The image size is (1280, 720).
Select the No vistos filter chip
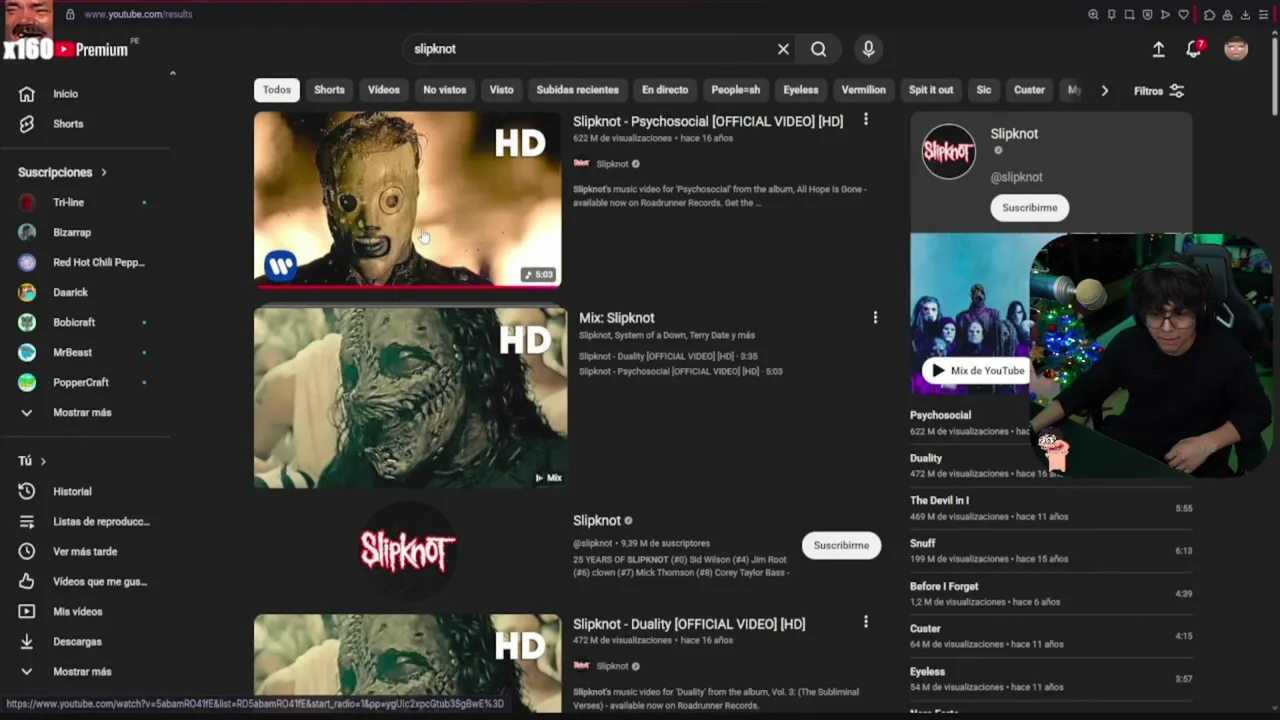[444, 90]
